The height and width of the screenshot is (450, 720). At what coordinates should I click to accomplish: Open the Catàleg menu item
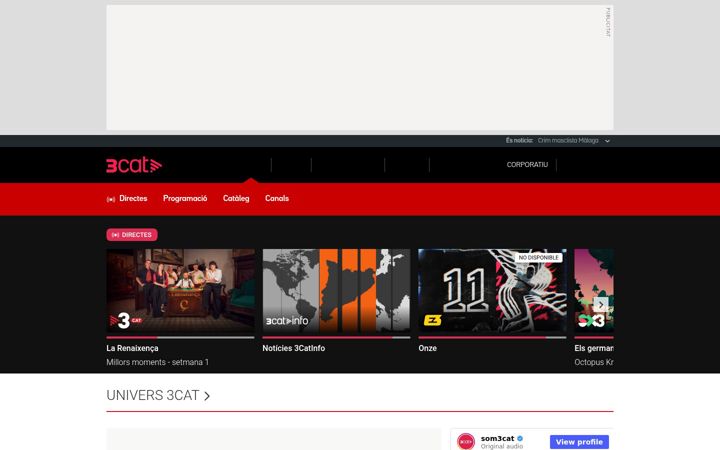click(236, 198)
